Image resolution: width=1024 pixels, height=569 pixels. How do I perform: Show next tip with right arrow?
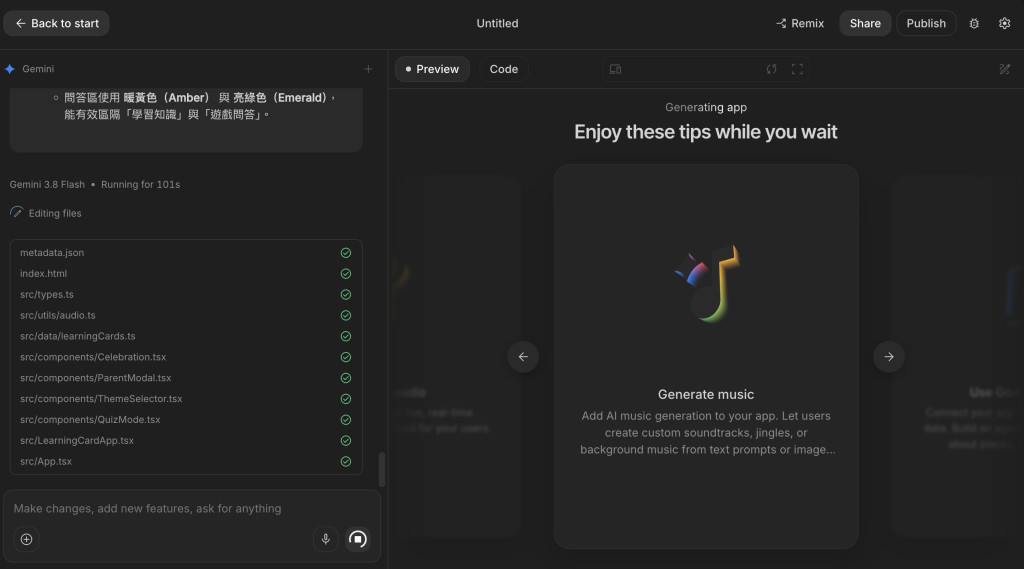[x=889, y=357]
